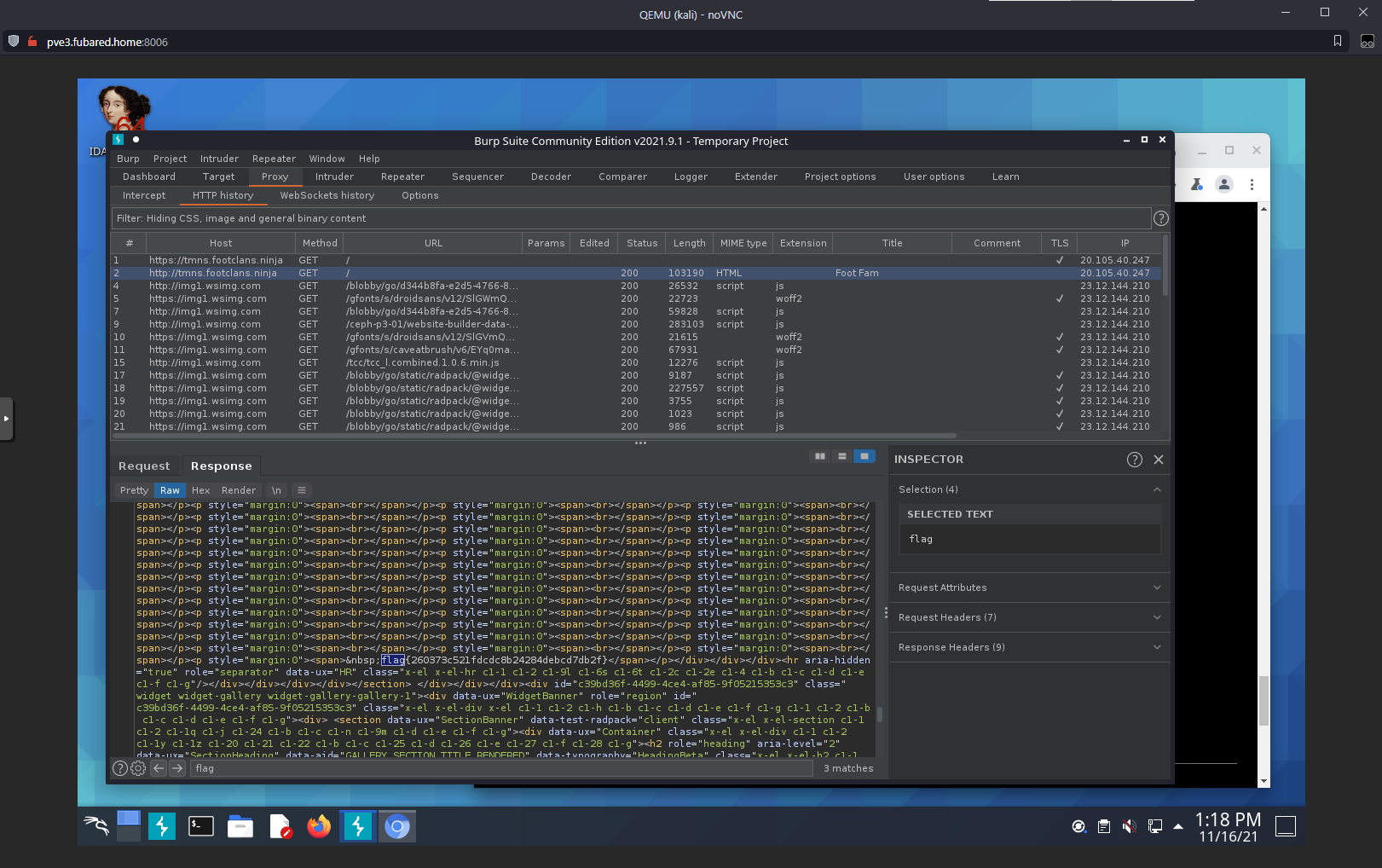Screen dimensions: 1382x868
Task: Open the filter help question-mark icon
Action: [x=1160, y=218]
